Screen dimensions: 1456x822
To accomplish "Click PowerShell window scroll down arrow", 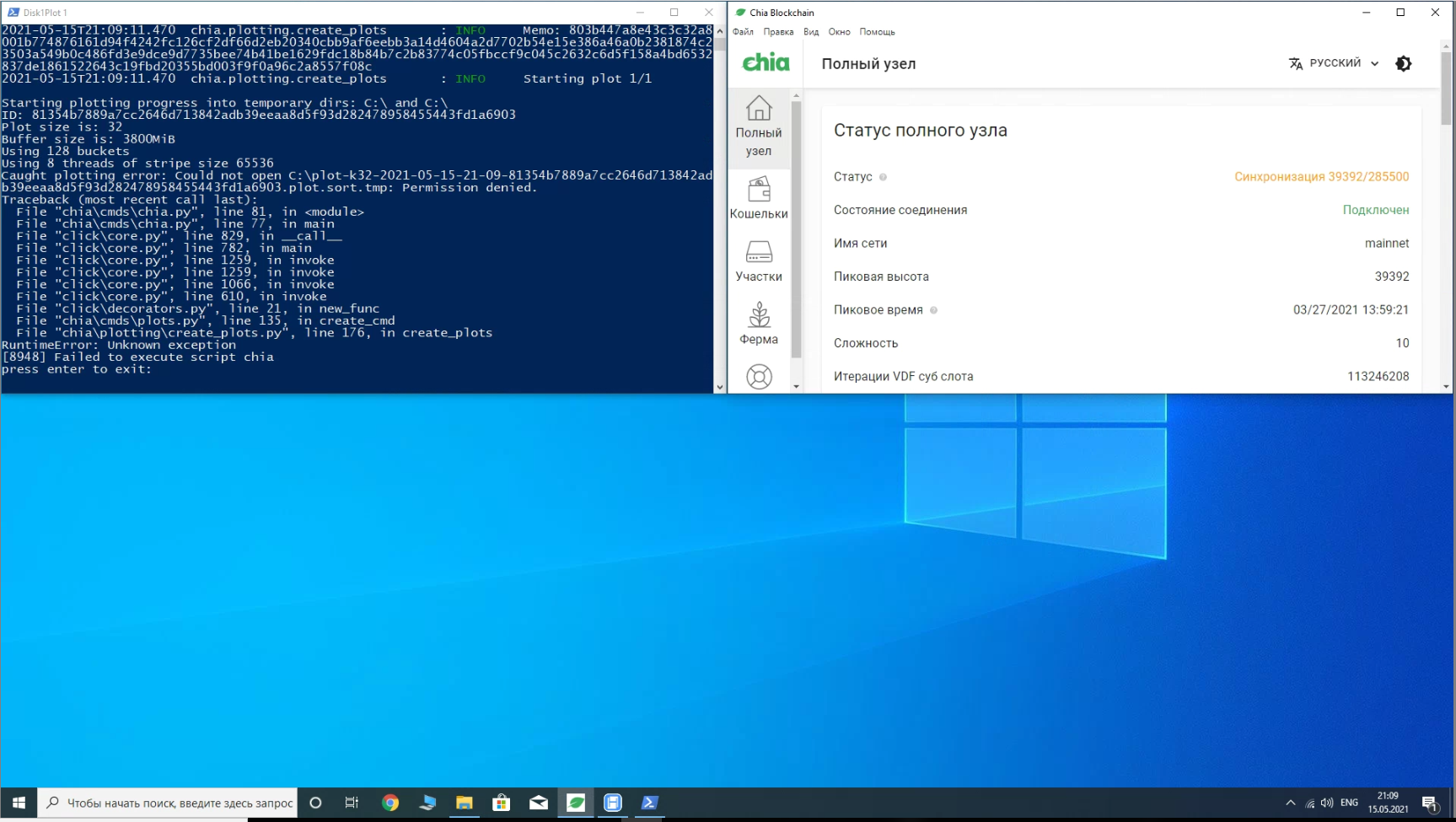I will (720, 387).
